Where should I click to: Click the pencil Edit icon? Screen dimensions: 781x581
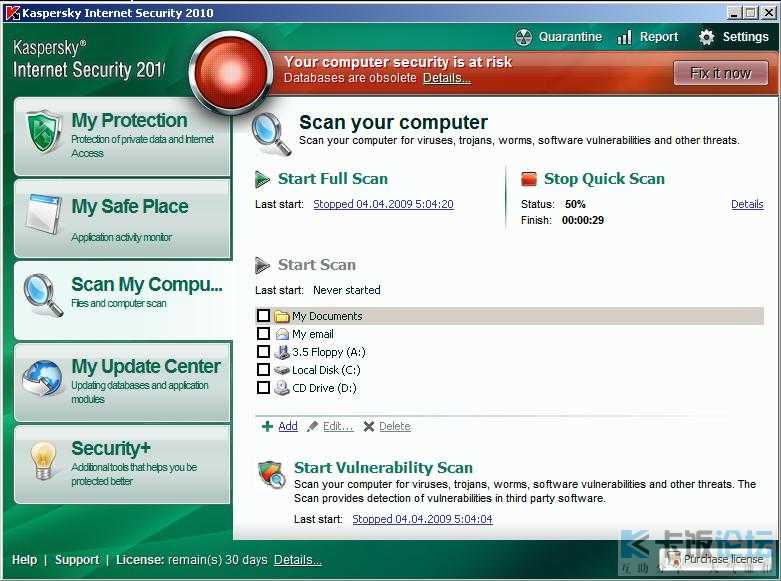[312, 427]
